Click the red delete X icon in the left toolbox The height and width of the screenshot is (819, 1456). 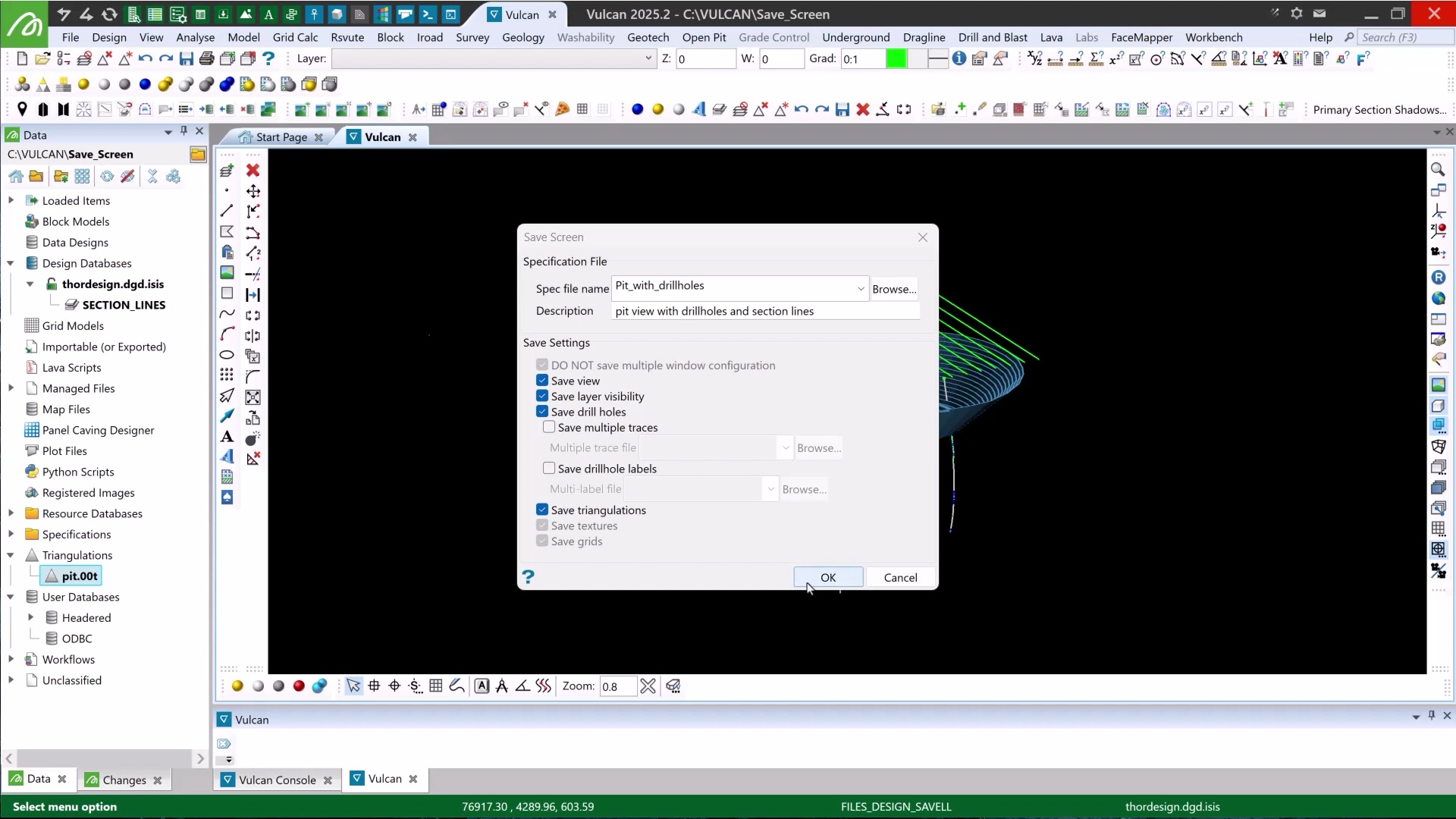[253, 171]
